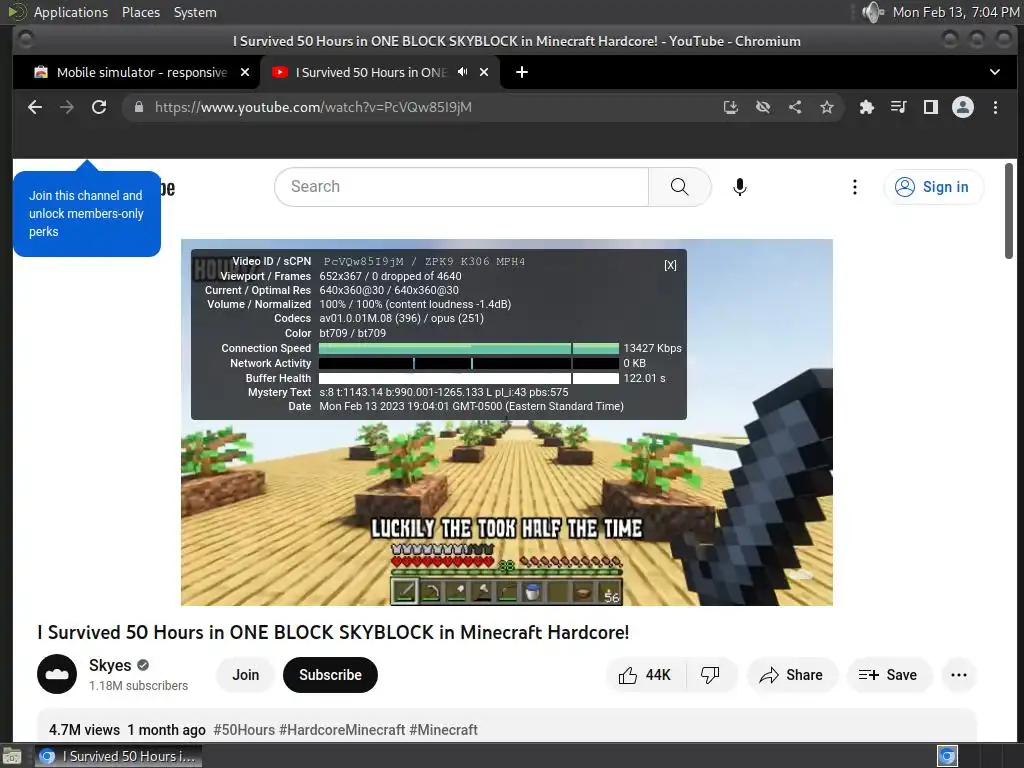Screen dimensions: 1024x768
Task: Mute the tab using the speaker icon
Action: pyautogui.click(x=462, y=72)
